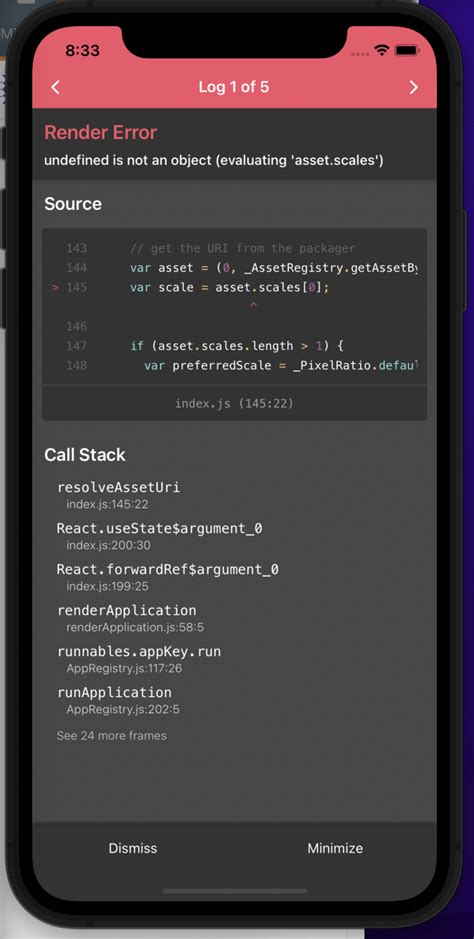Tap the battery status icon
474x939 pixels.
pos(406,51)
